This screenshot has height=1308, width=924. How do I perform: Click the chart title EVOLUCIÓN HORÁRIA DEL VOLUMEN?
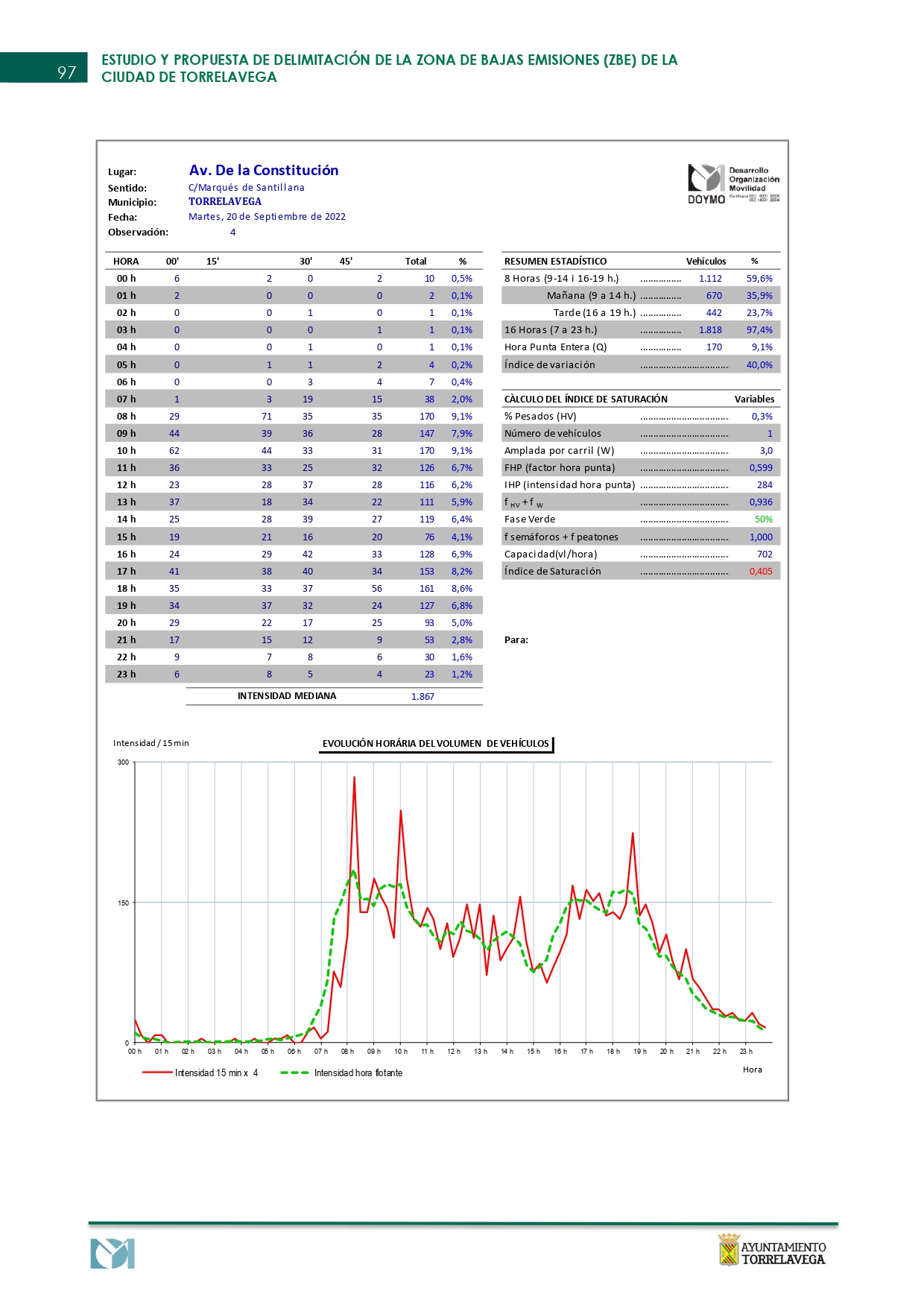pos(435,744)
